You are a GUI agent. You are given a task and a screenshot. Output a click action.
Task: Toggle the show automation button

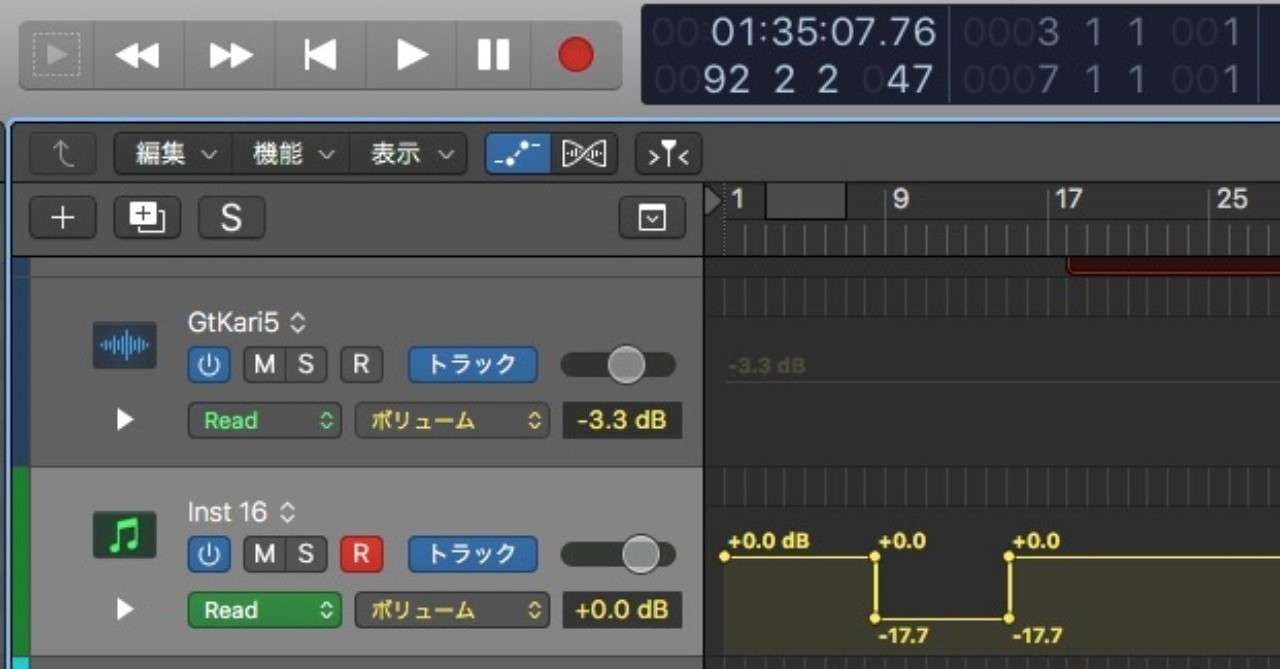(x=517, y=154)
